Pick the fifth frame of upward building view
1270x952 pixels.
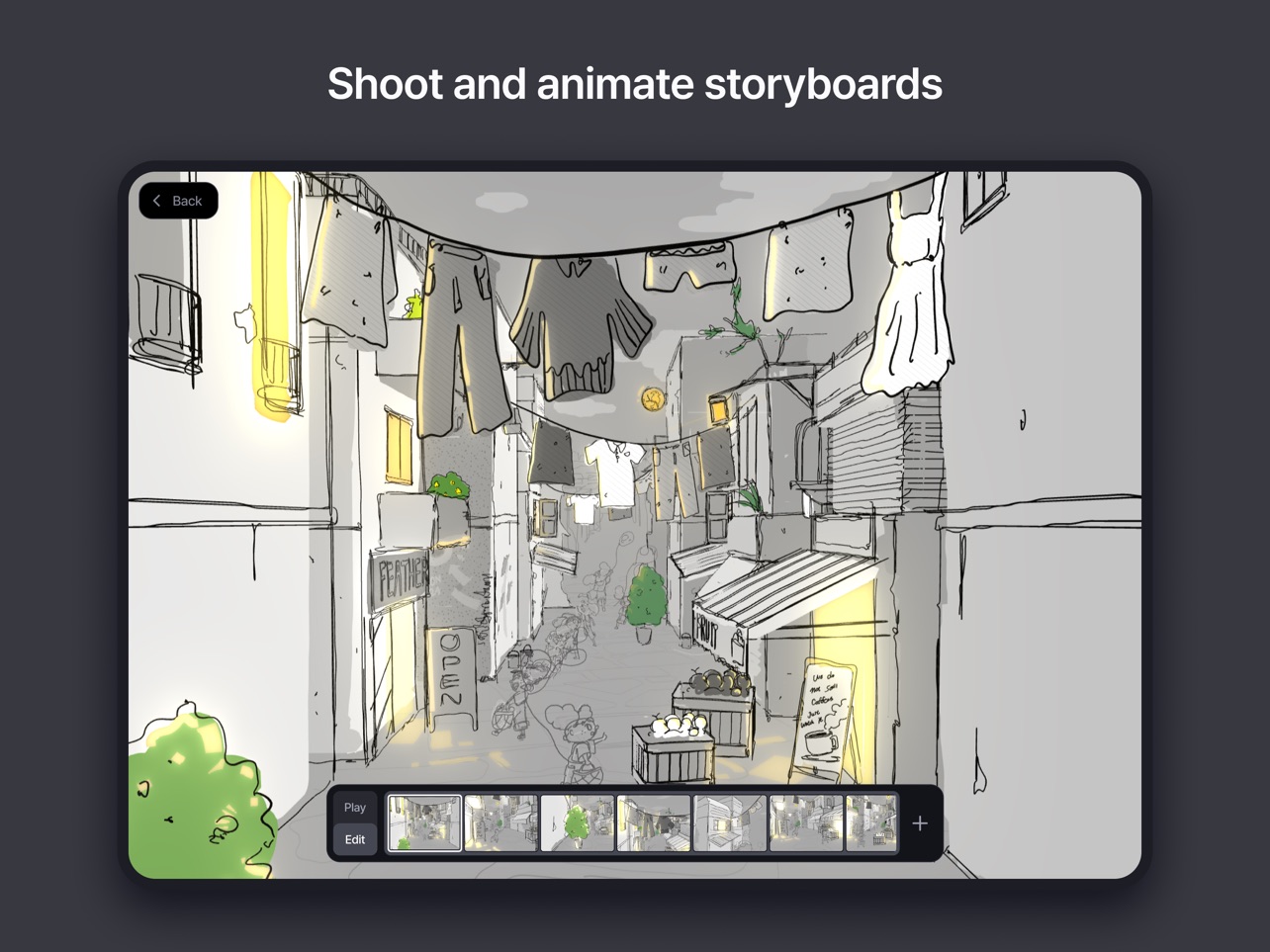pos(730,823)
